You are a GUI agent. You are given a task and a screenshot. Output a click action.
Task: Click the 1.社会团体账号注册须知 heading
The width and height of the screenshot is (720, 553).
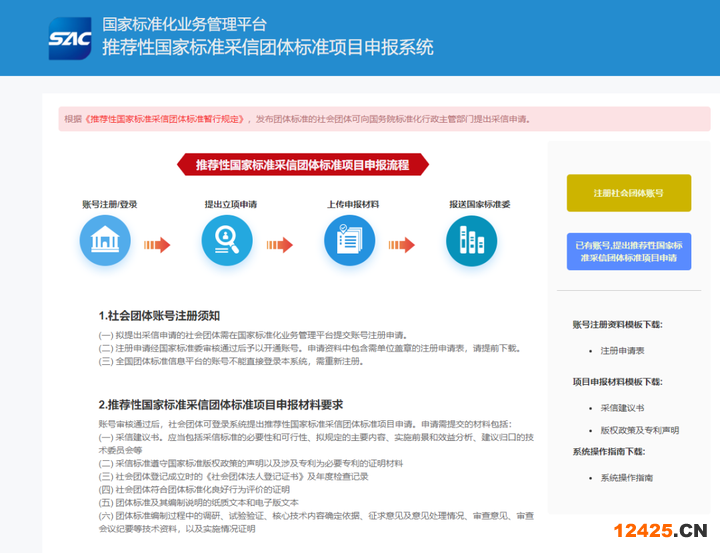pyautogui.click(x=166, y=314)
